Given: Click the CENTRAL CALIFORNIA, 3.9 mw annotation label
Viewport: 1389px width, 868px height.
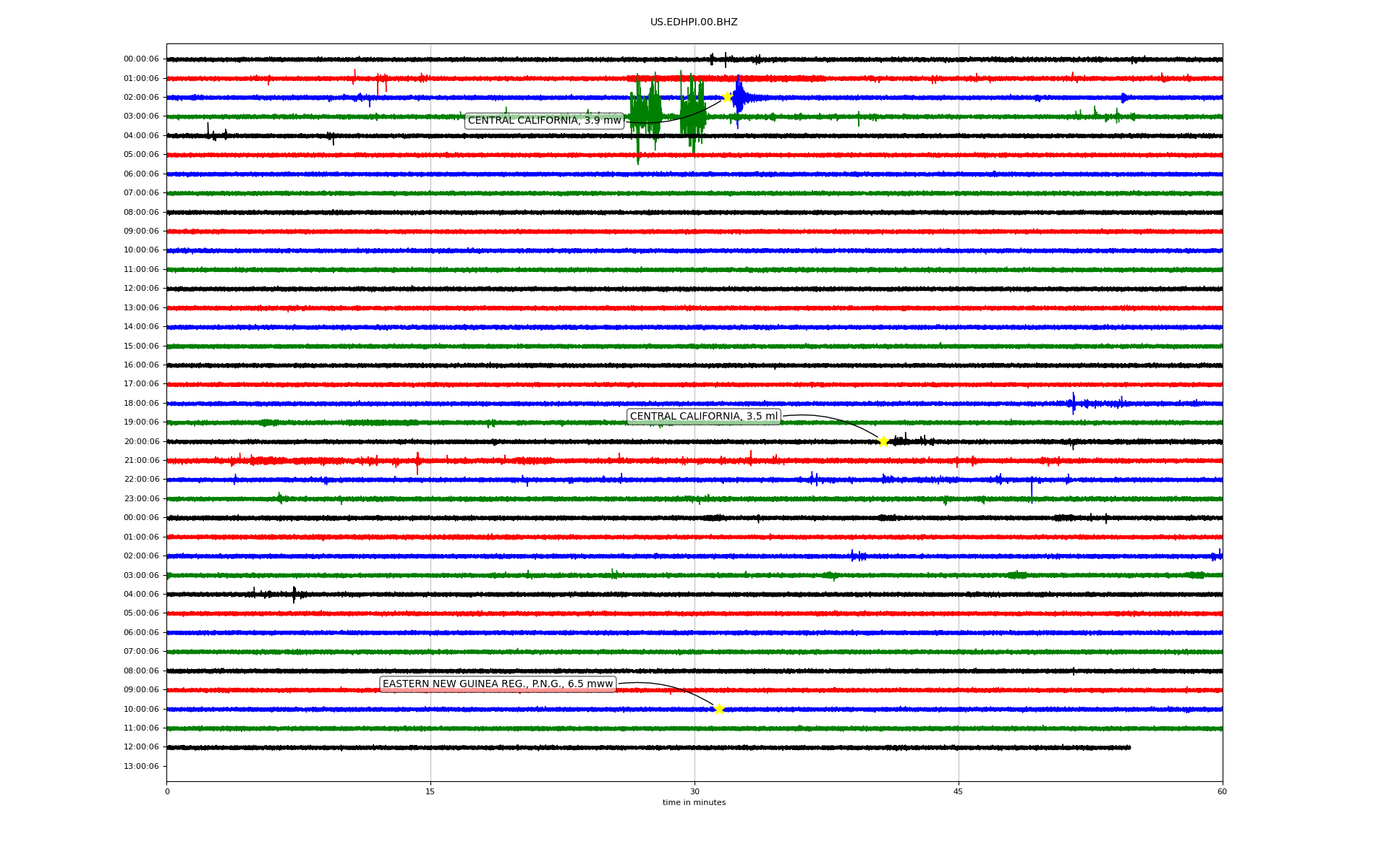Looking at the screenshot, I should (x=544, y=121).
